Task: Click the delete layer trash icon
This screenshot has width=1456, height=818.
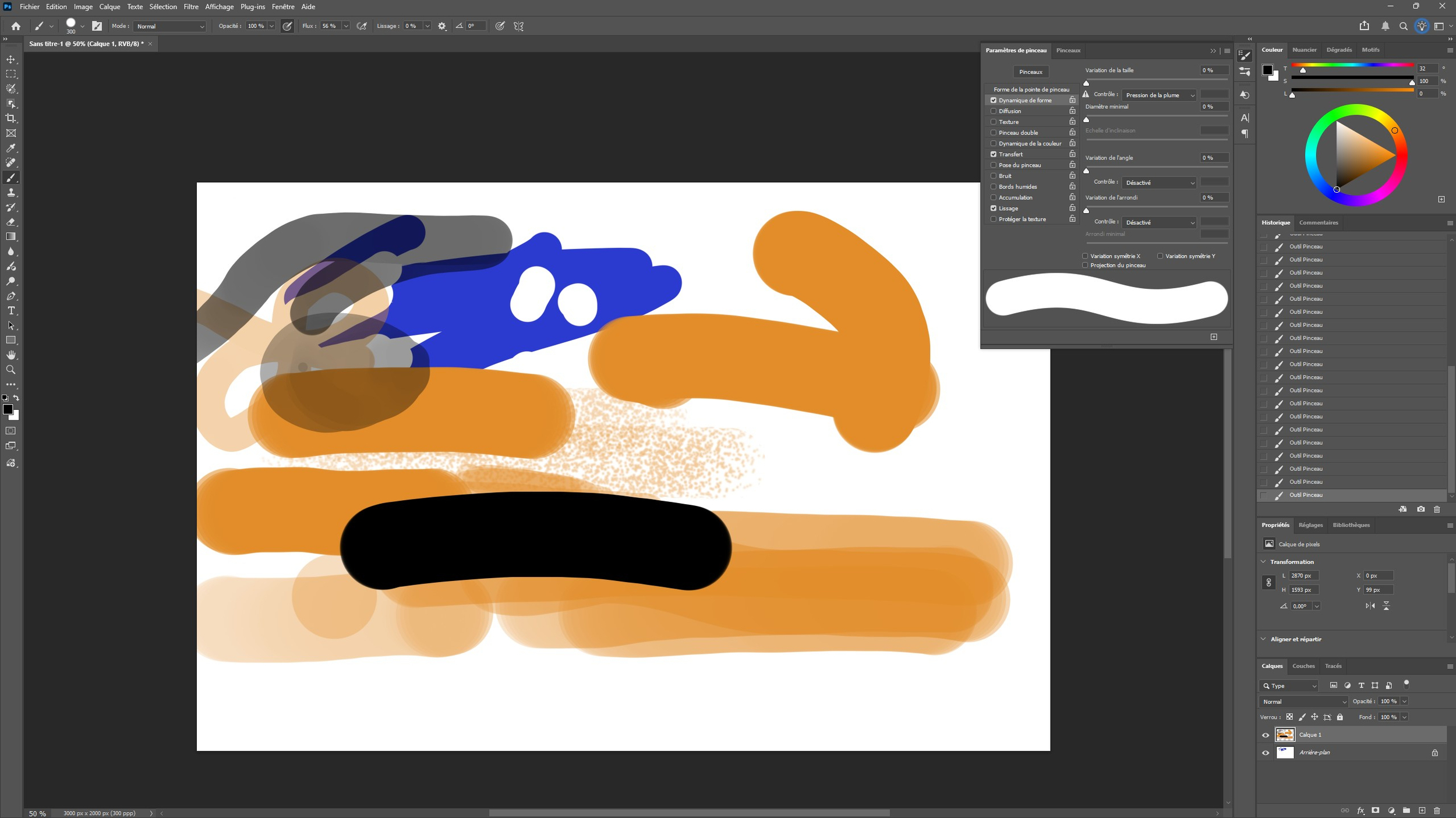Action: point(1437,810)
